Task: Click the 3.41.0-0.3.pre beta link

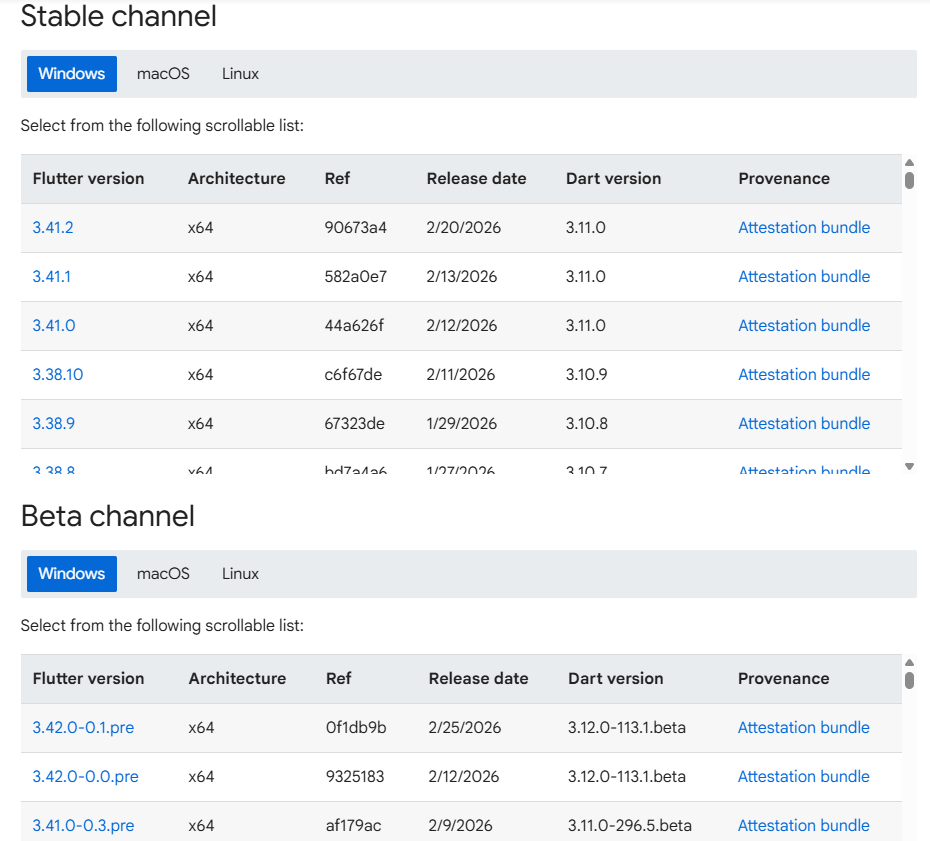Action: coord(83,826)
